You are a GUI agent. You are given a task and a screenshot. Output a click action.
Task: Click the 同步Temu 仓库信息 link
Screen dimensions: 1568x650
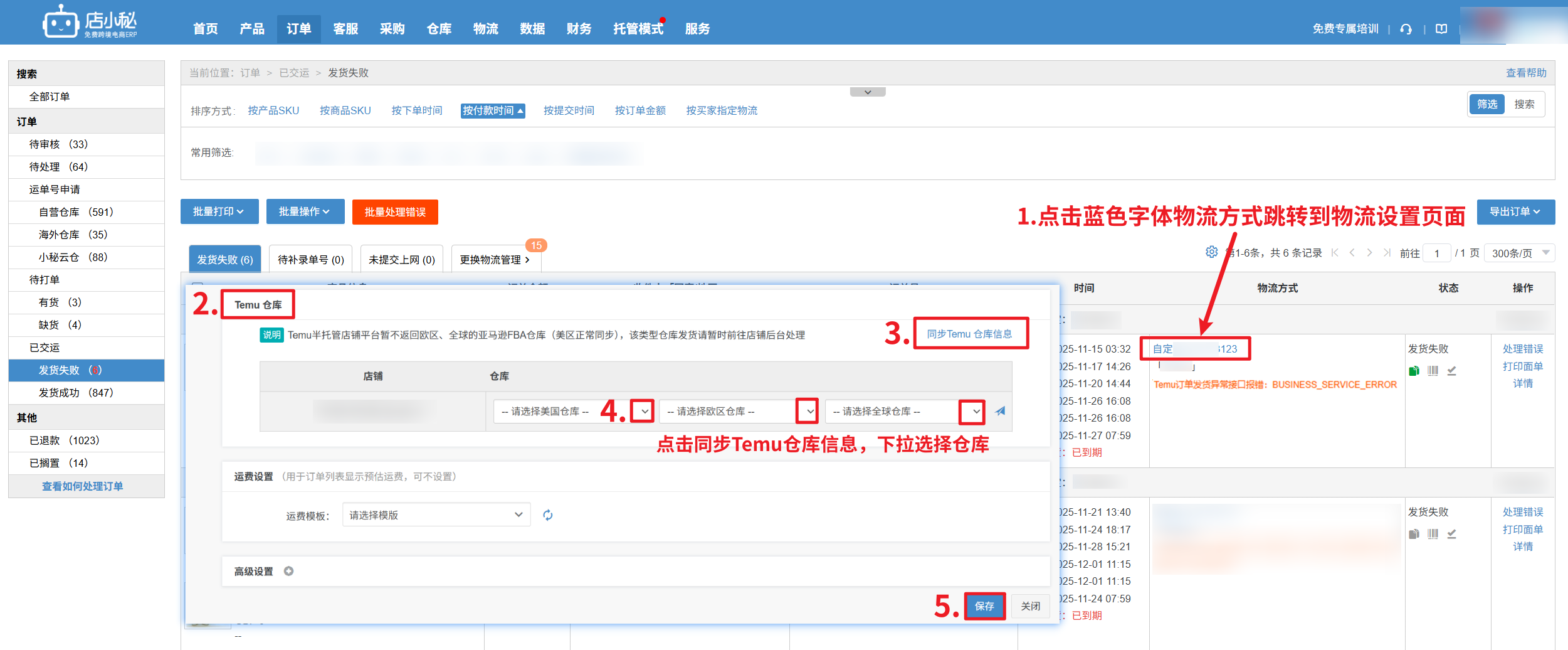(x=969, y=334)
